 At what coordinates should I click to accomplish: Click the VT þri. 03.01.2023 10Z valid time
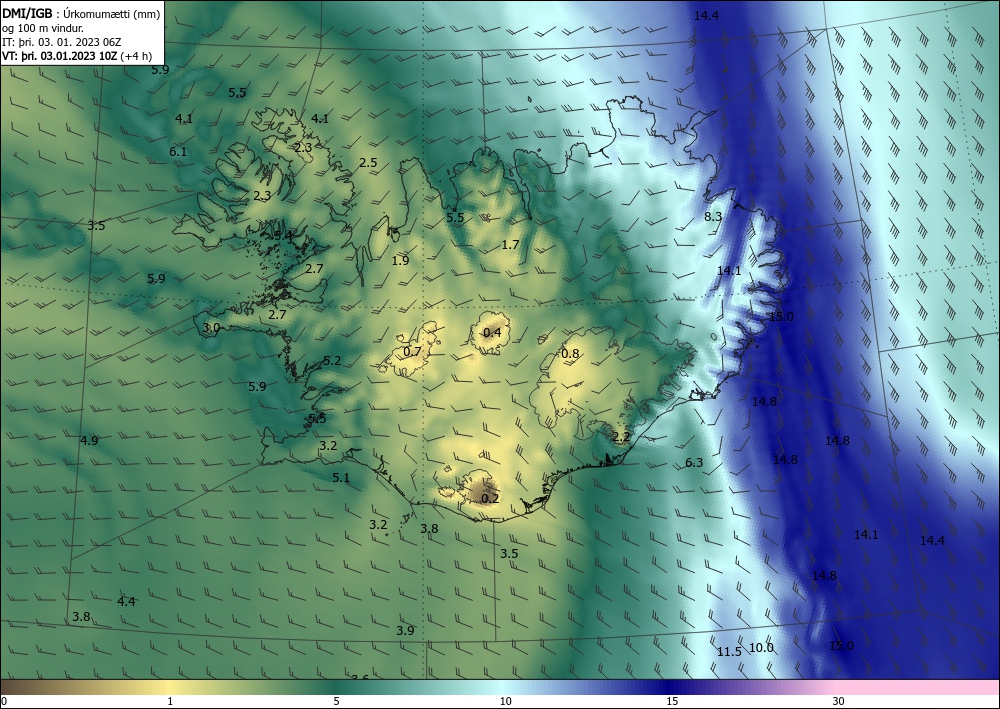coord(59,55)
